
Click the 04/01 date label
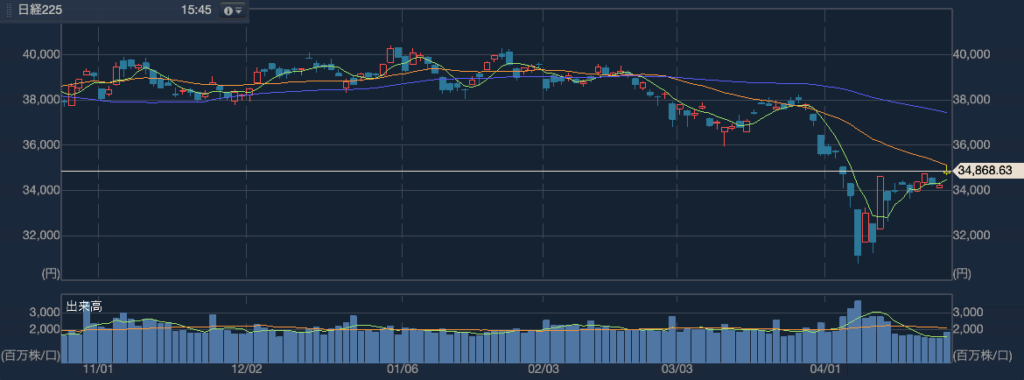click(x=824, y=368)
